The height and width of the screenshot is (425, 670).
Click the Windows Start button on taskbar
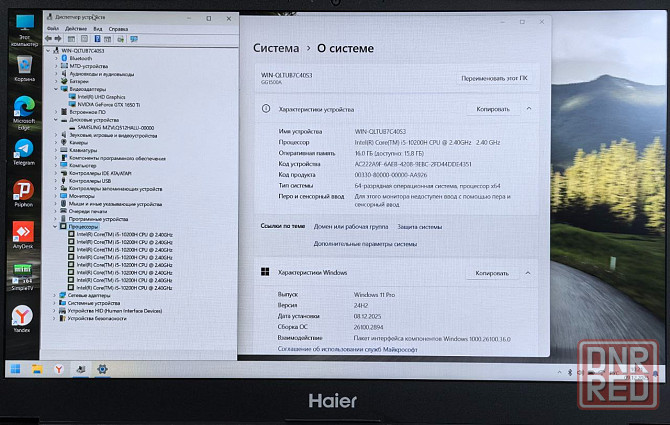pos(15,369)
